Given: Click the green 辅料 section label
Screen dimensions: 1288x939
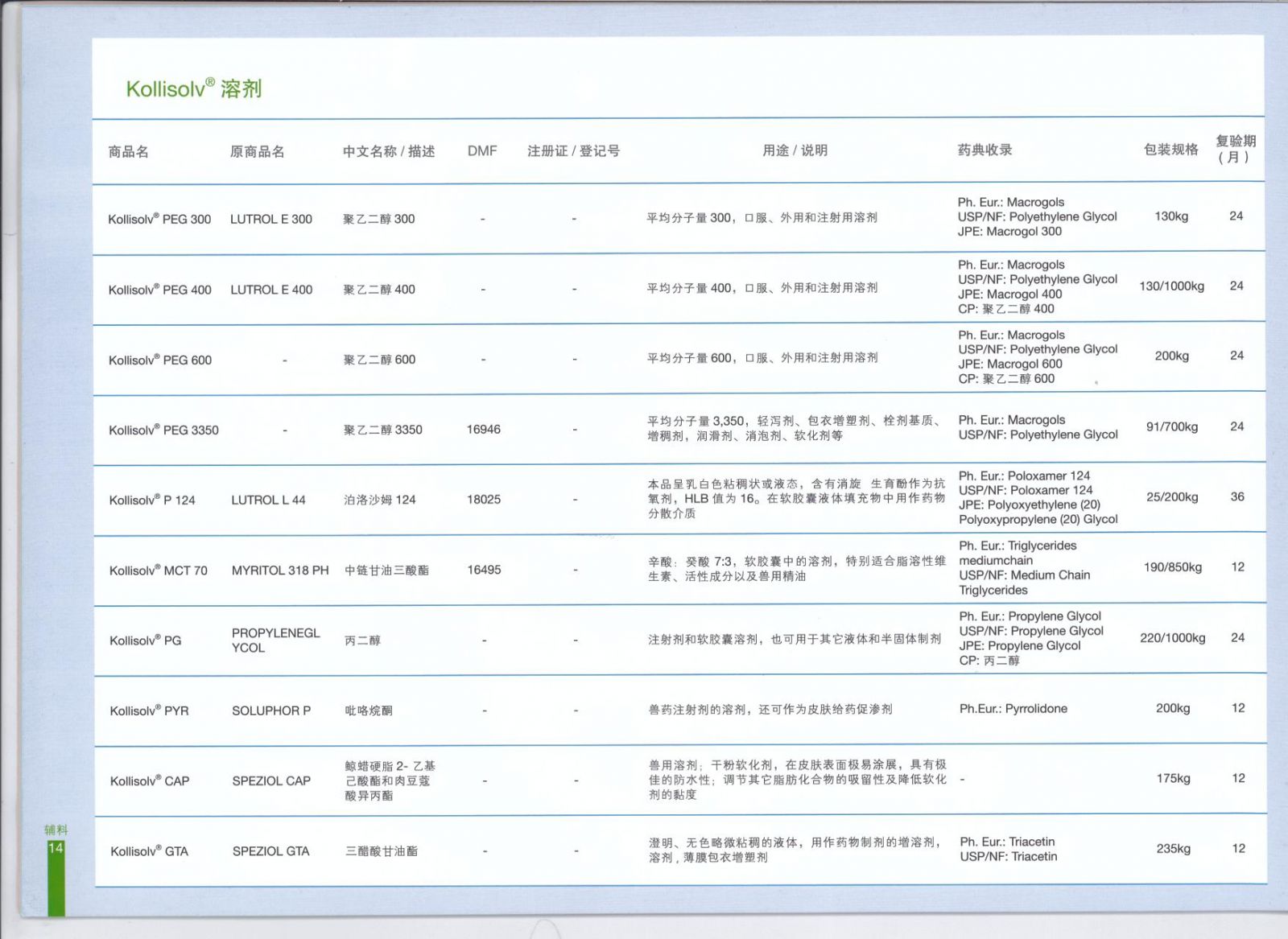Looking at the screenshot, I should [56, 830].
